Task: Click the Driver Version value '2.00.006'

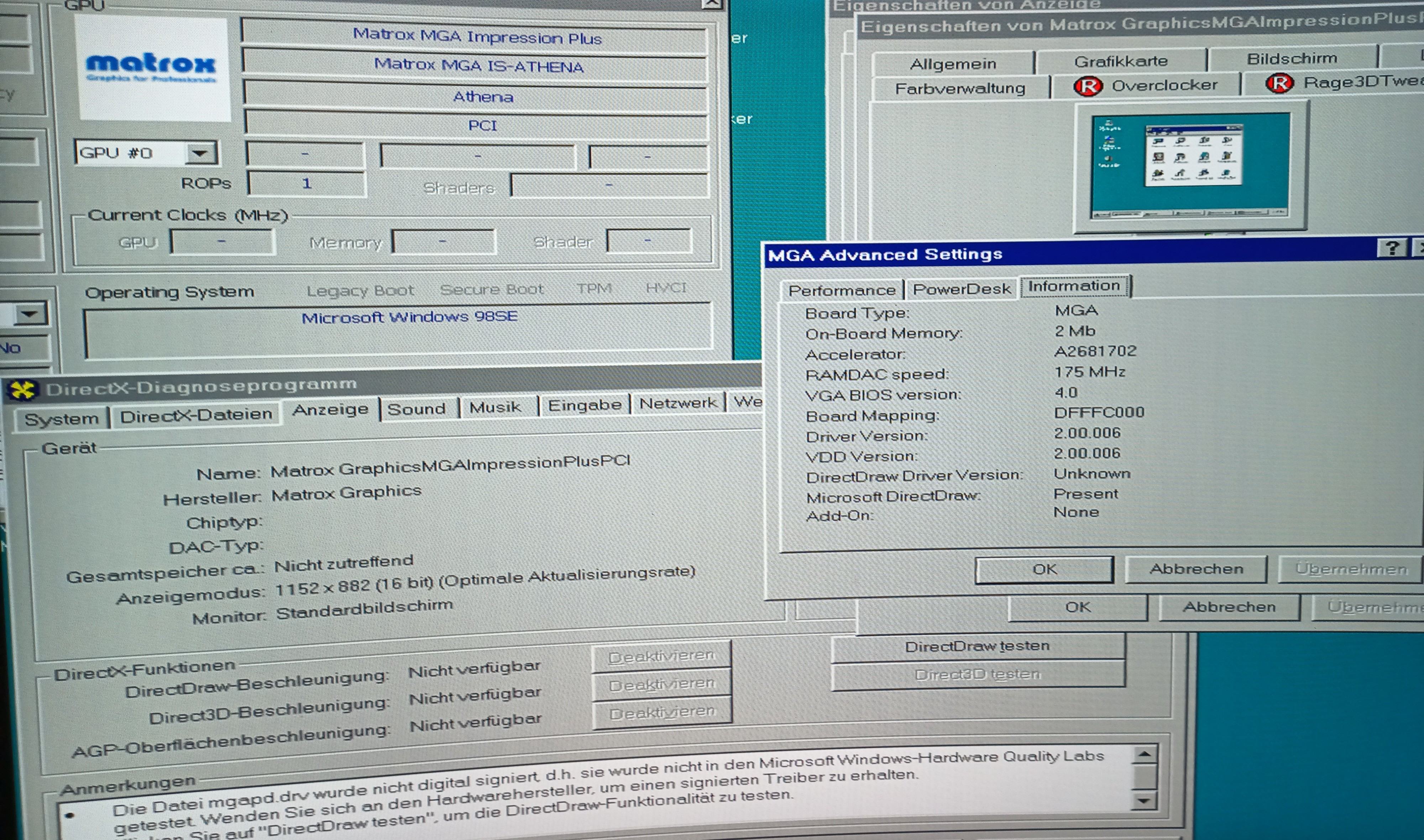Action: tap(1087, 433)
